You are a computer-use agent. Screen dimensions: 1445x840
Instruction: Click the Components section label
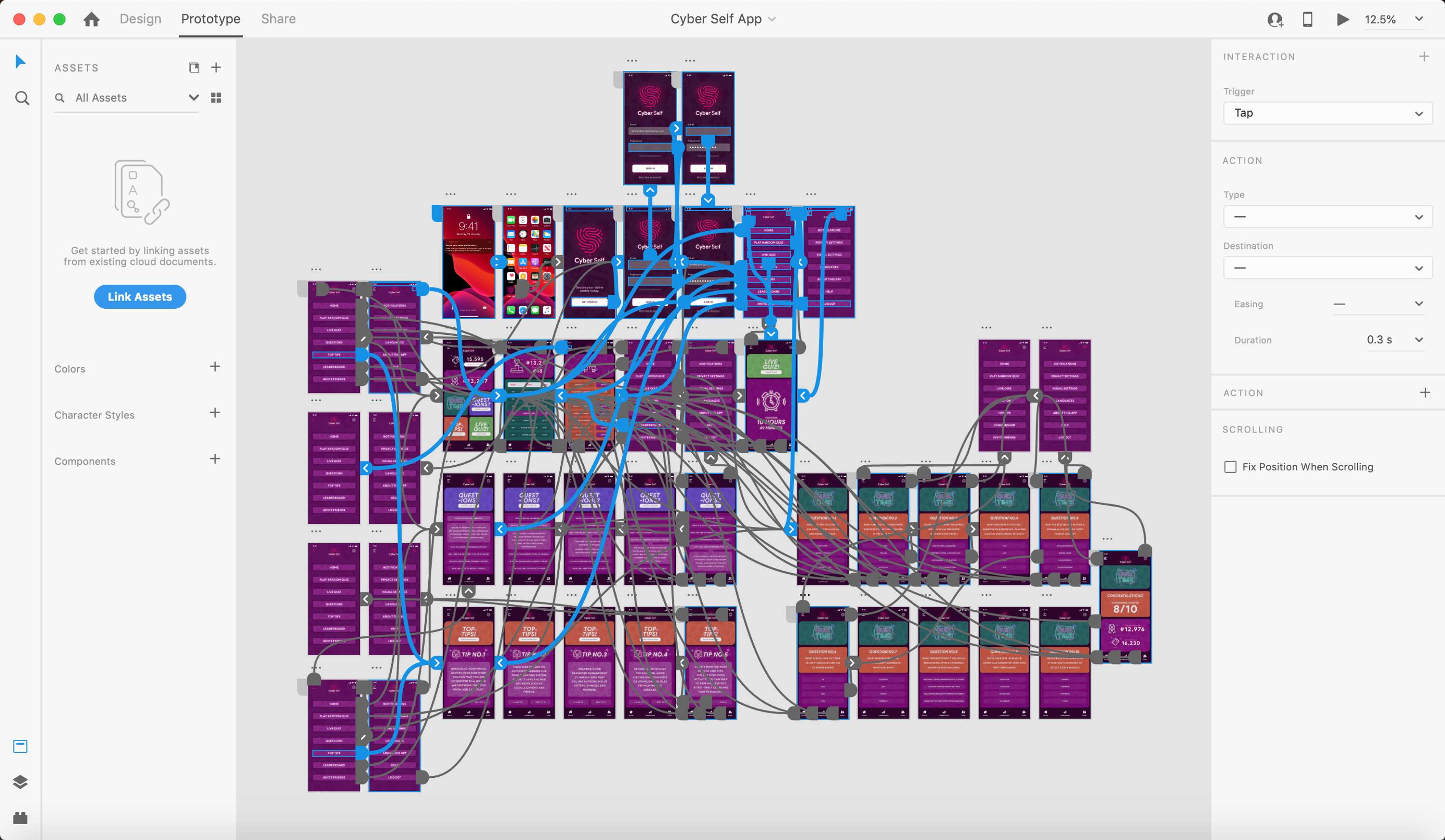(x=85, y=461)
